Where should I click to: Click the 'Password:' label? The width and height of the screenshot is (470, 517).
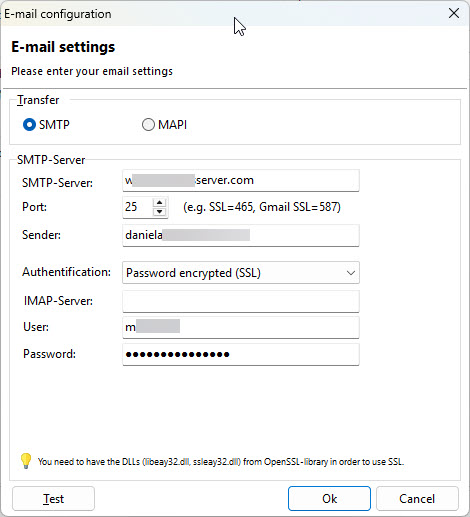pyautogui.click(x=49, y=354)
